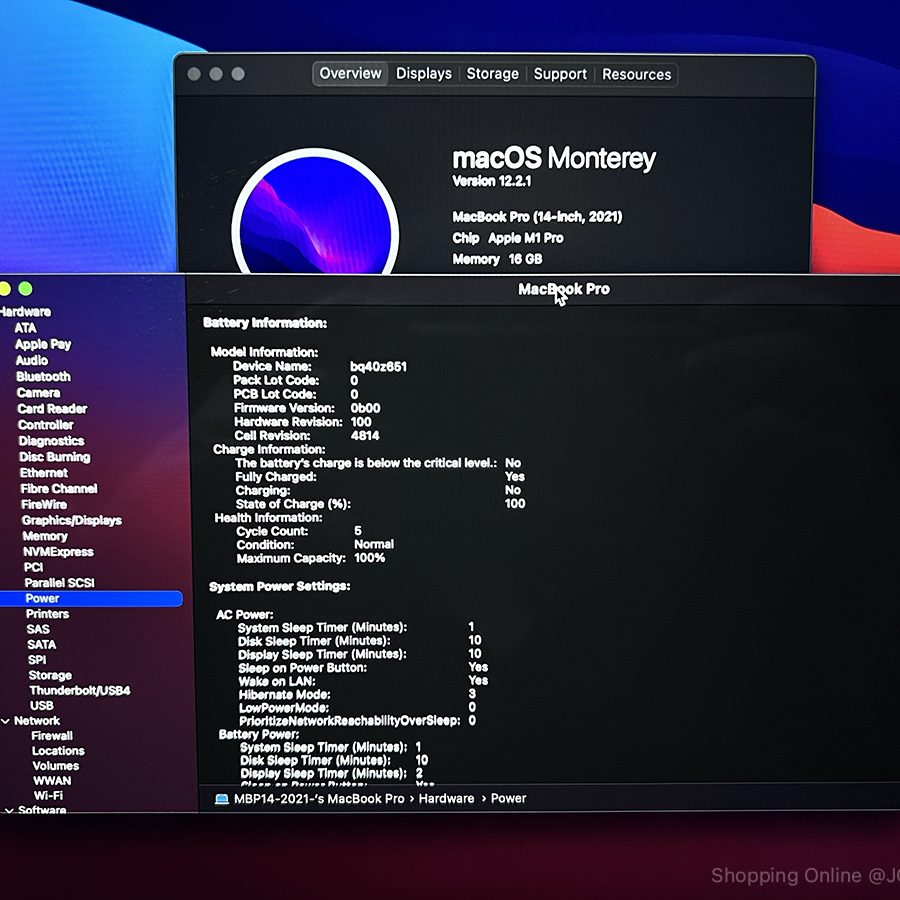Click Power in the path bar
Viewport: 900px width, 900px height.
pyautogui.click(x=509, y=798)
